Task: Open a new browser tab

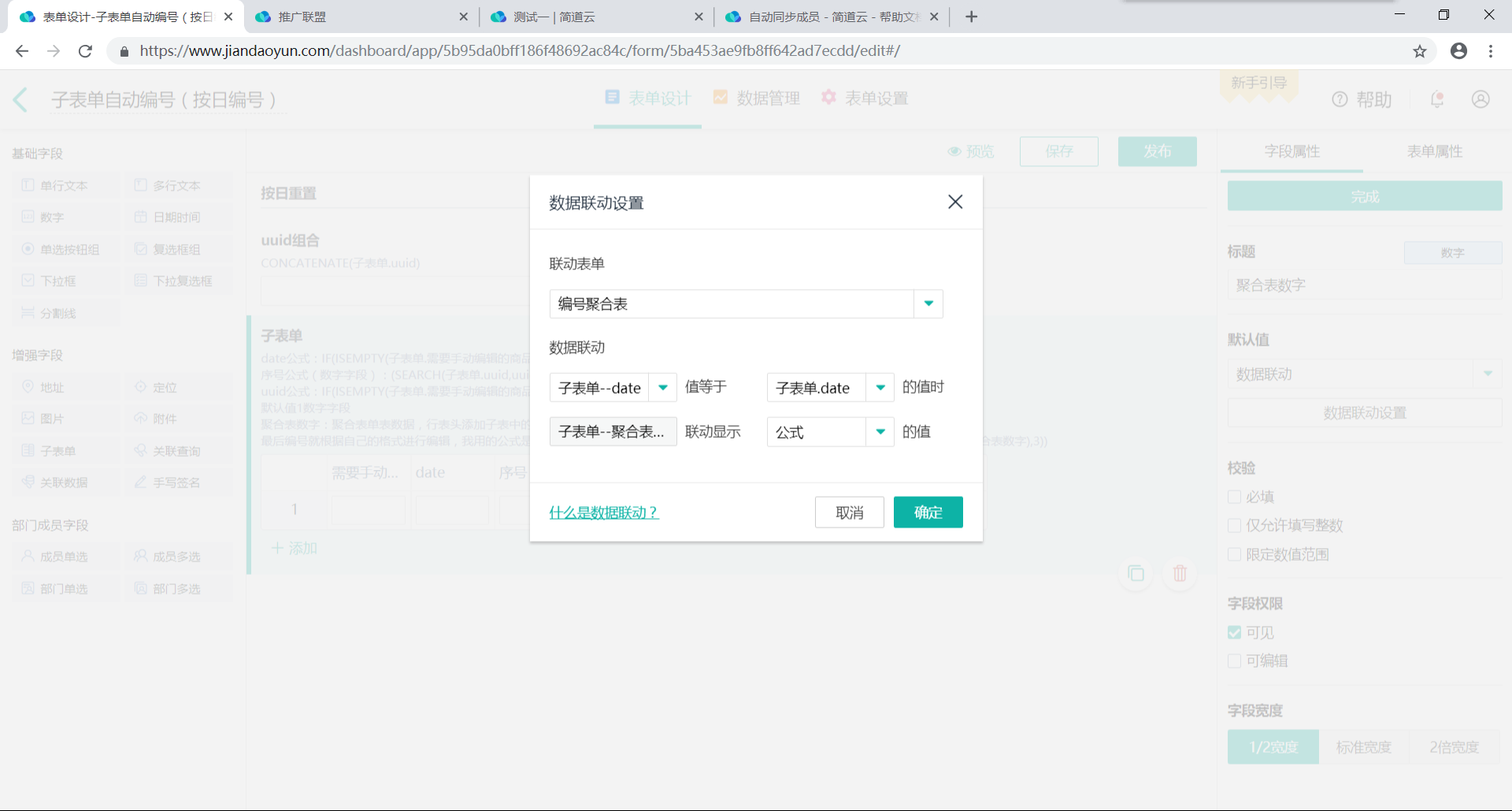Action: tap(971, 17)
